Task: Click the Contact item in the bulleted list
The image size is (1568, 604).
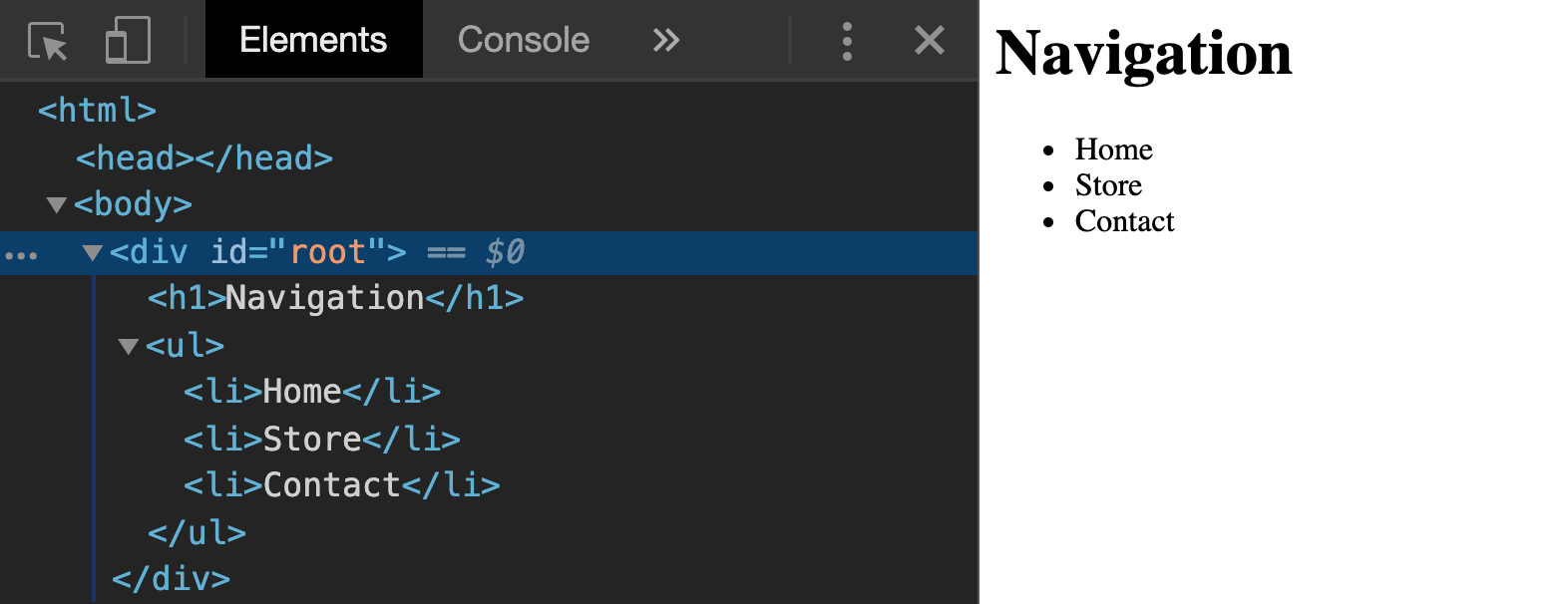Action: click(x=1124, y=221)
